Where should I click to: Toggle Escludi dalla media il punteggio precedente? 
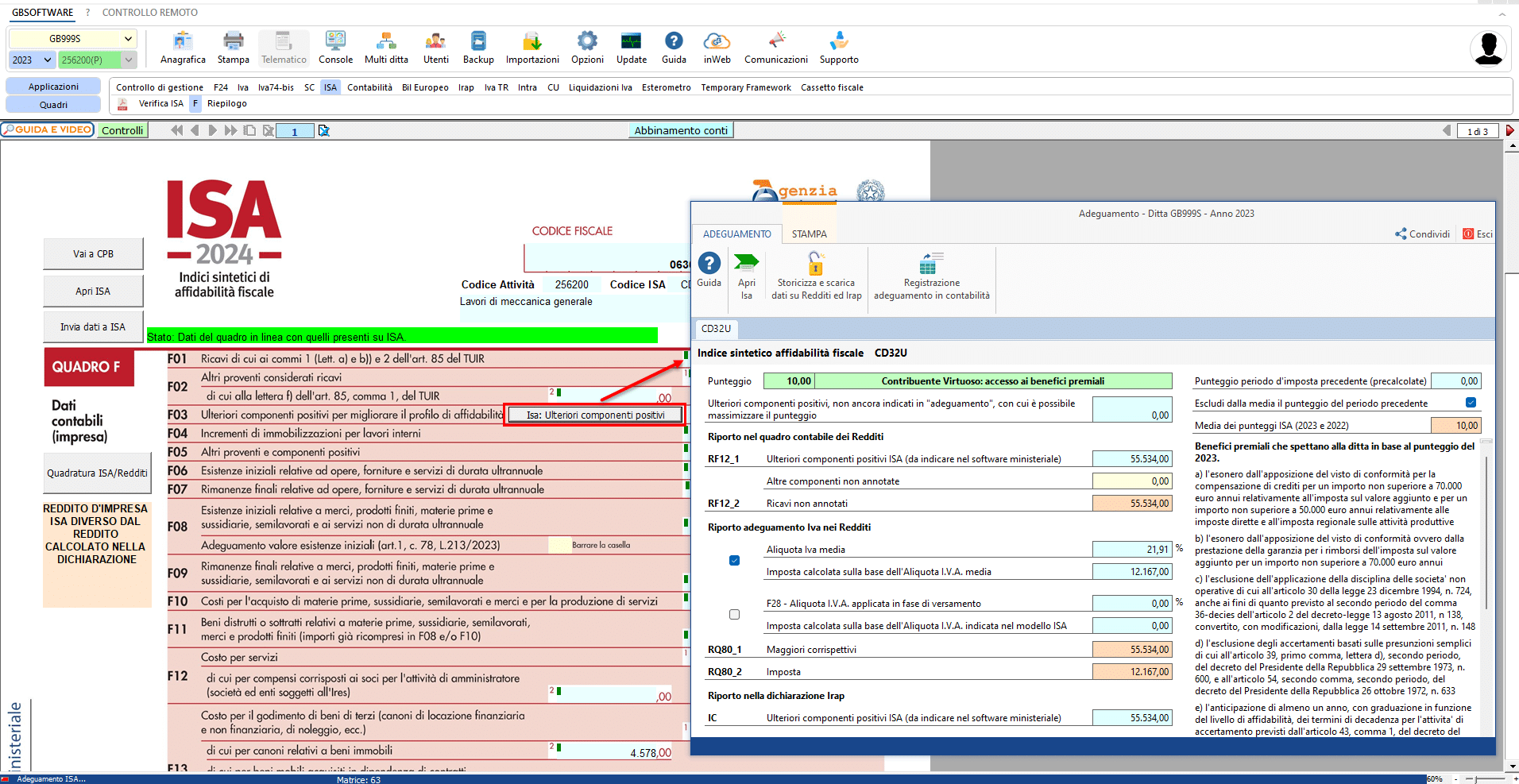point(1471,403)
